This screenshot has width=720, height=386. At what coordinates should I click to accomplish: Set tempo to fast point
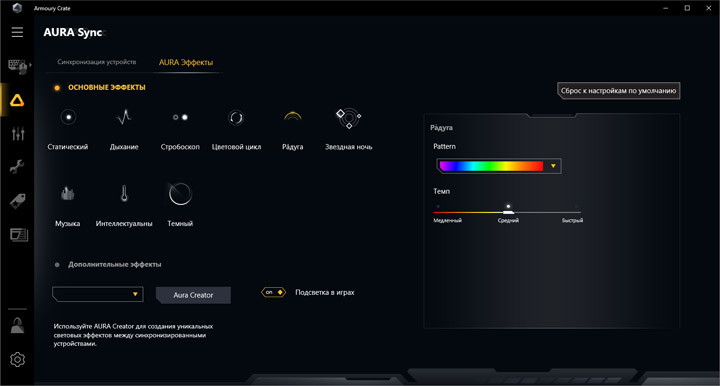(x=576, y=207)
